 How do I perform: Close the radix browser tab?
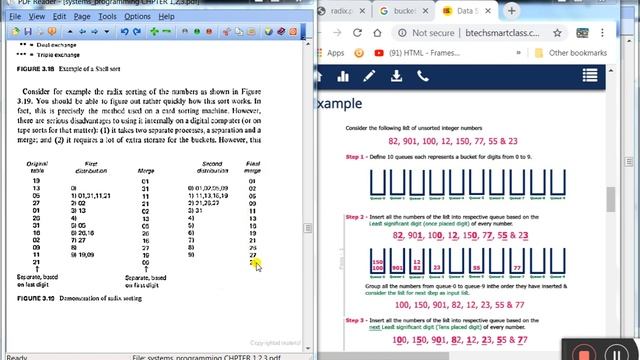362,11
